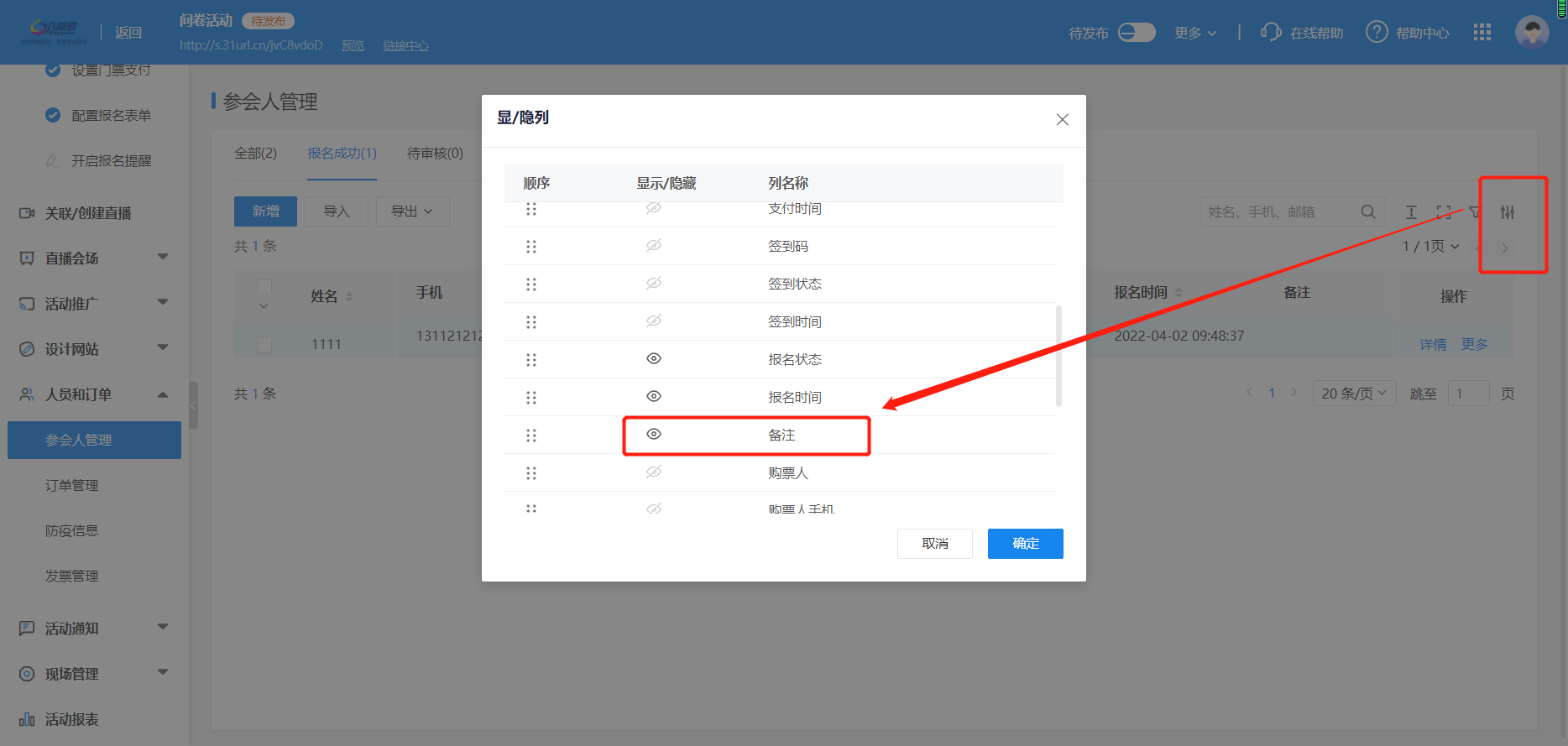Open 防疫信息 in the sidebar

coord(72,530)
